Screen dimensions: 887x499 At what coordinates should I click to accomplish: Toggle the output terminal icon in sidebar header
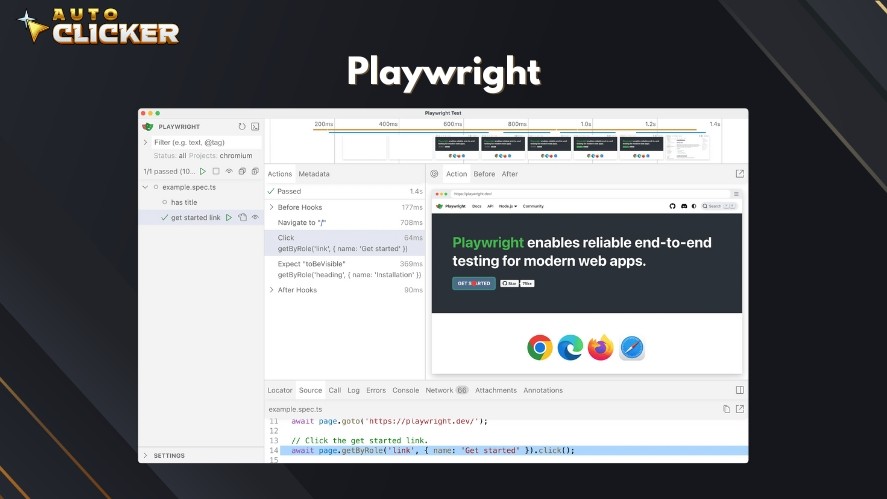tap(255, 127)
